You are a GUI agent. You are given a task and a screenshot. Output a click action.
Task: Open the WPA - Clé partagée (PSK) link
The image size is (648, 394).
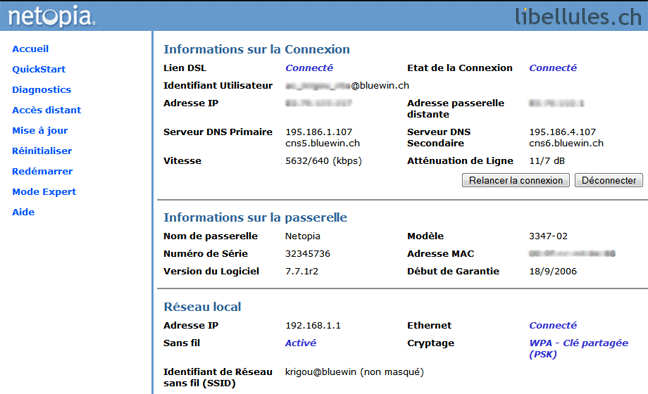tap(579, 349)
